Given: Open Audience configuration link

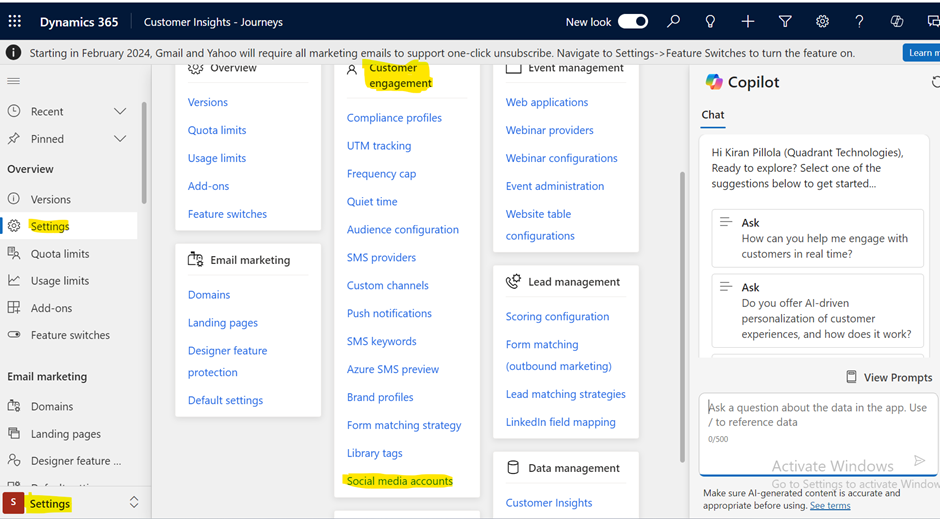Looking at the screenshot, I should pyautogui.click(x=402, y=230).
